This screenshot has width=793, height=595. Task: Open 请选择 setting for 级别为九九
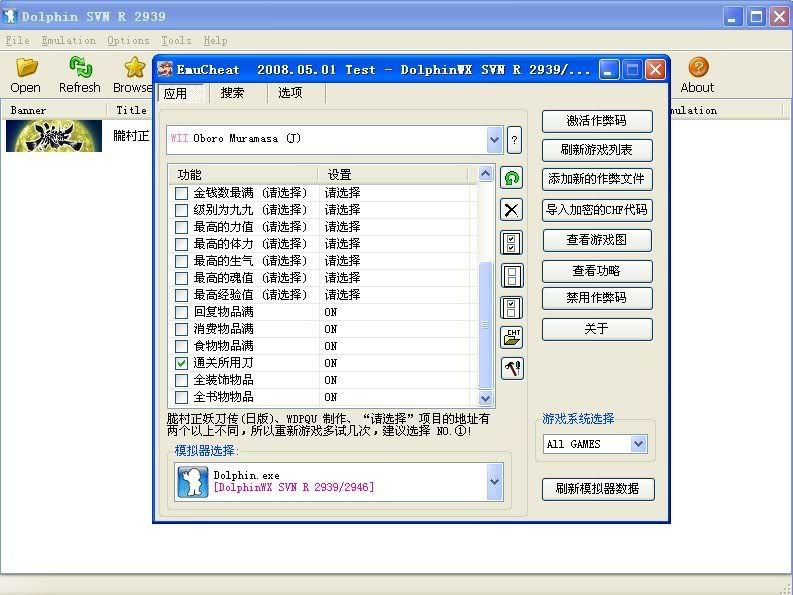tap(342, 210)
